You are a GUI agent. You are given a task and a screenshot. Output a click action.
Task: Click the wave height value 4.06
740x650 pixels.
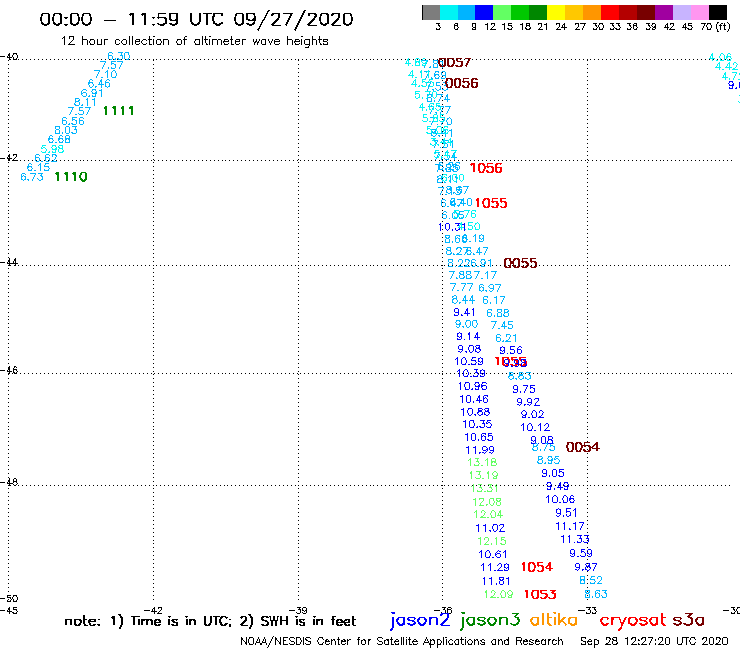click(x=720, y=58)
